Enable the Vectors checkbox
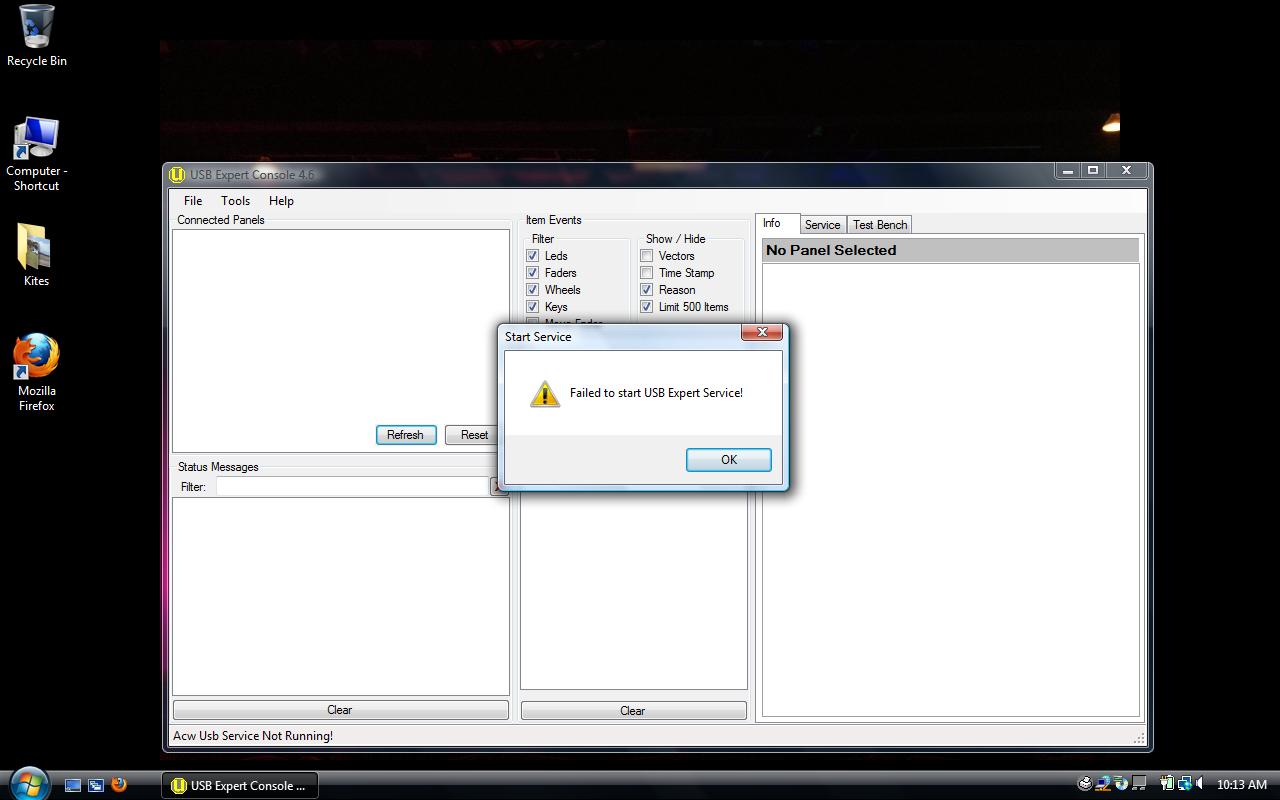The image size is (1280, 800). click(647, 256)
